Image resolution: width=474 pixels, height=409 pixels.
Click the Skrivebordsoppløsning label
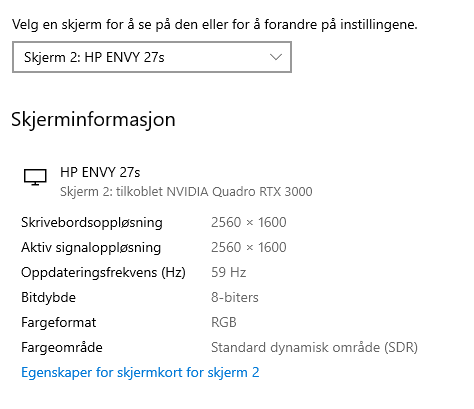[92, 223]
